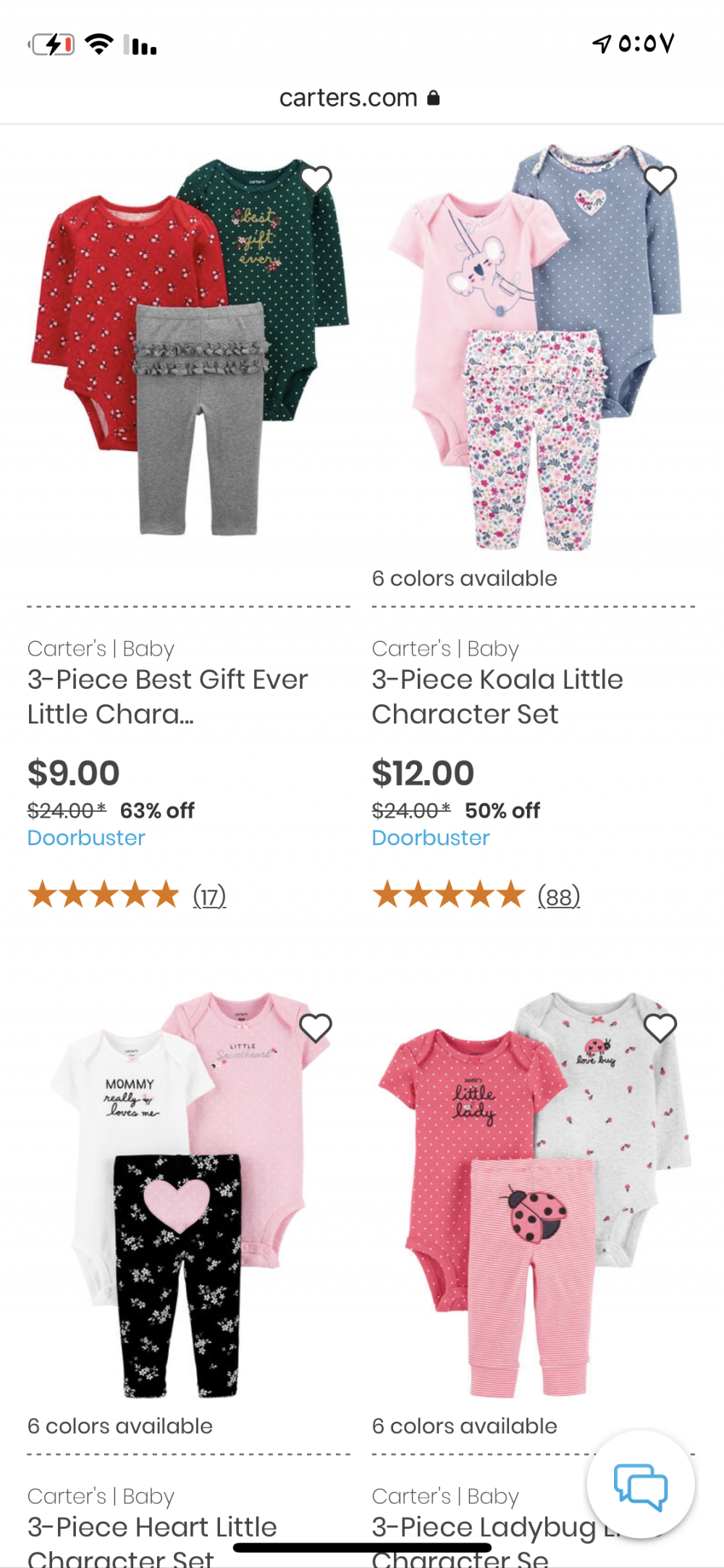The height and width of the screenshot is (1568, 724).
Task: Open 3-Piece Koala Little Character Set link
Action: click(x=497, y=696)
